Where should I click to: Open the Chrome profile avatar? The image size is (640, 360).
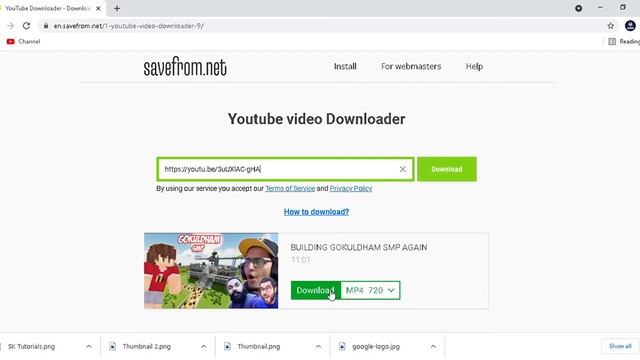(x=630, y=26)
